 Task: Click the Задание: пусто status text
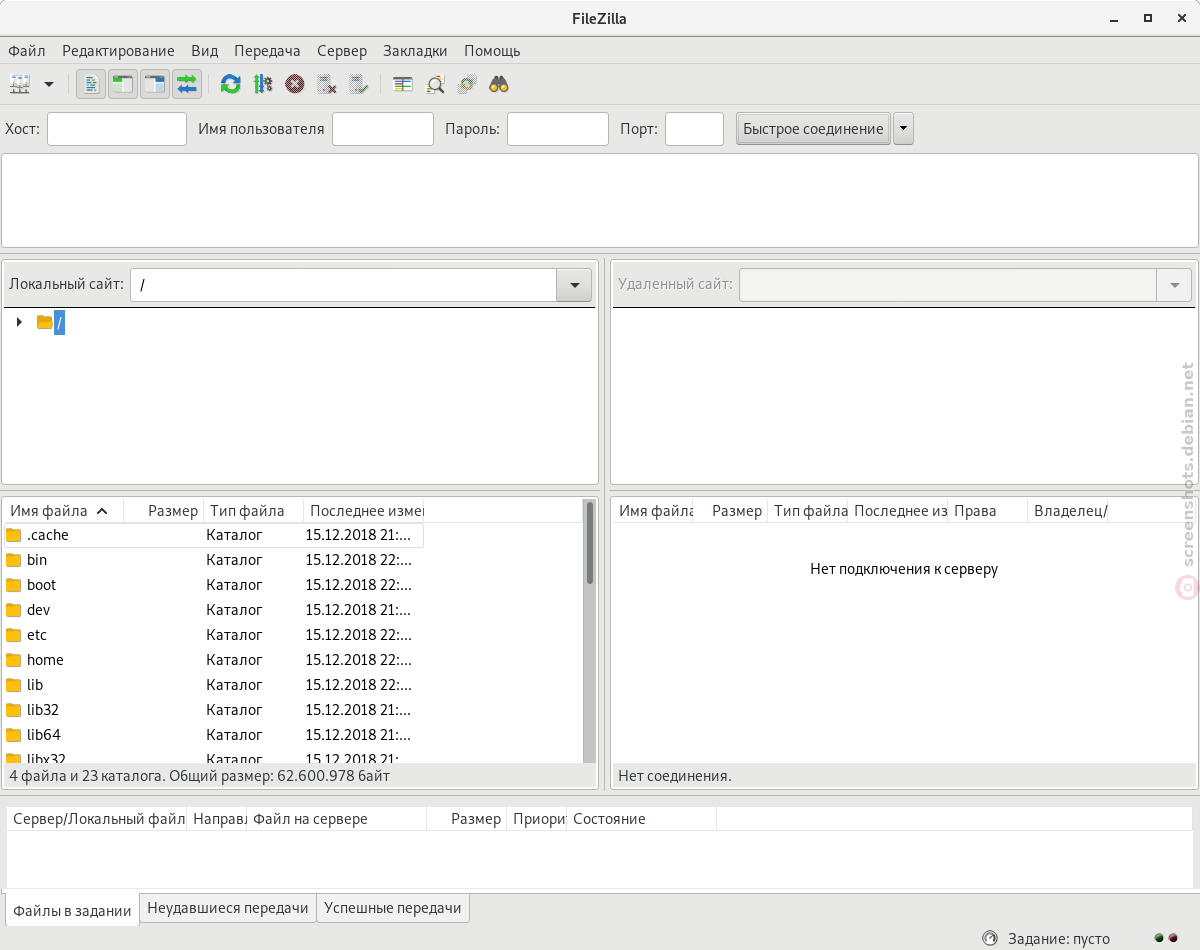point(1059,938)
